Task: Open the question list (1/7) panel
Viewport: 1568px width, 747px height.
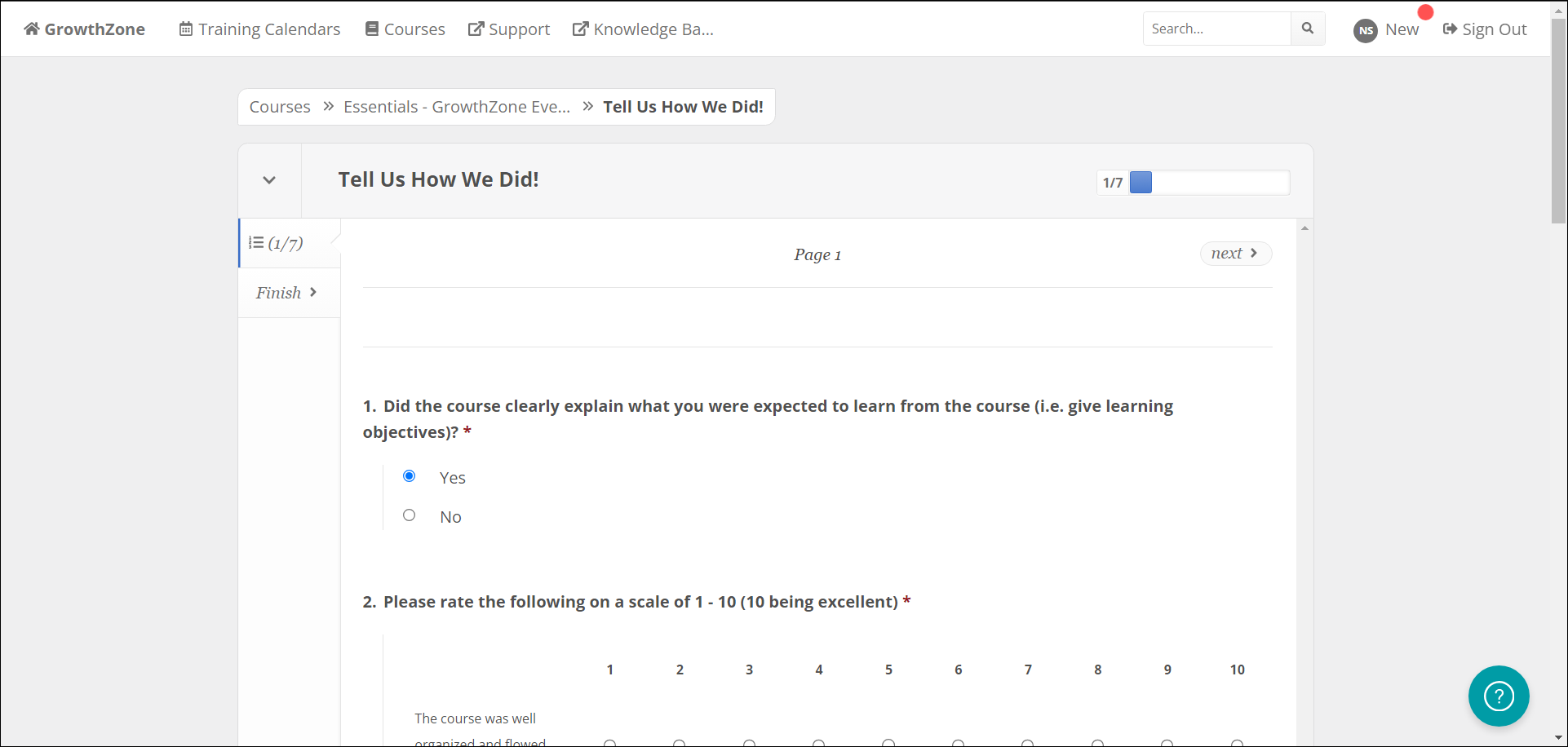Action: [x=277, y=243]
